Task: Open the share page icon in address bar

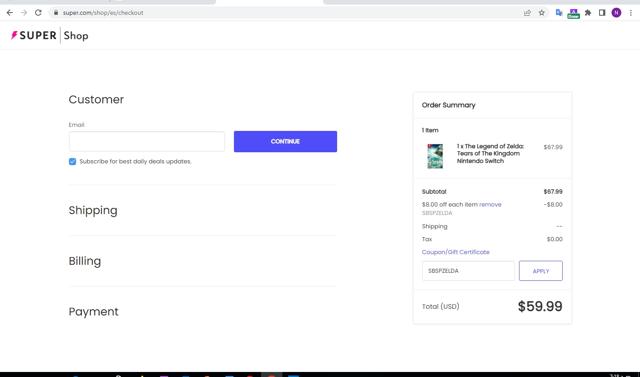Action: 527,13
